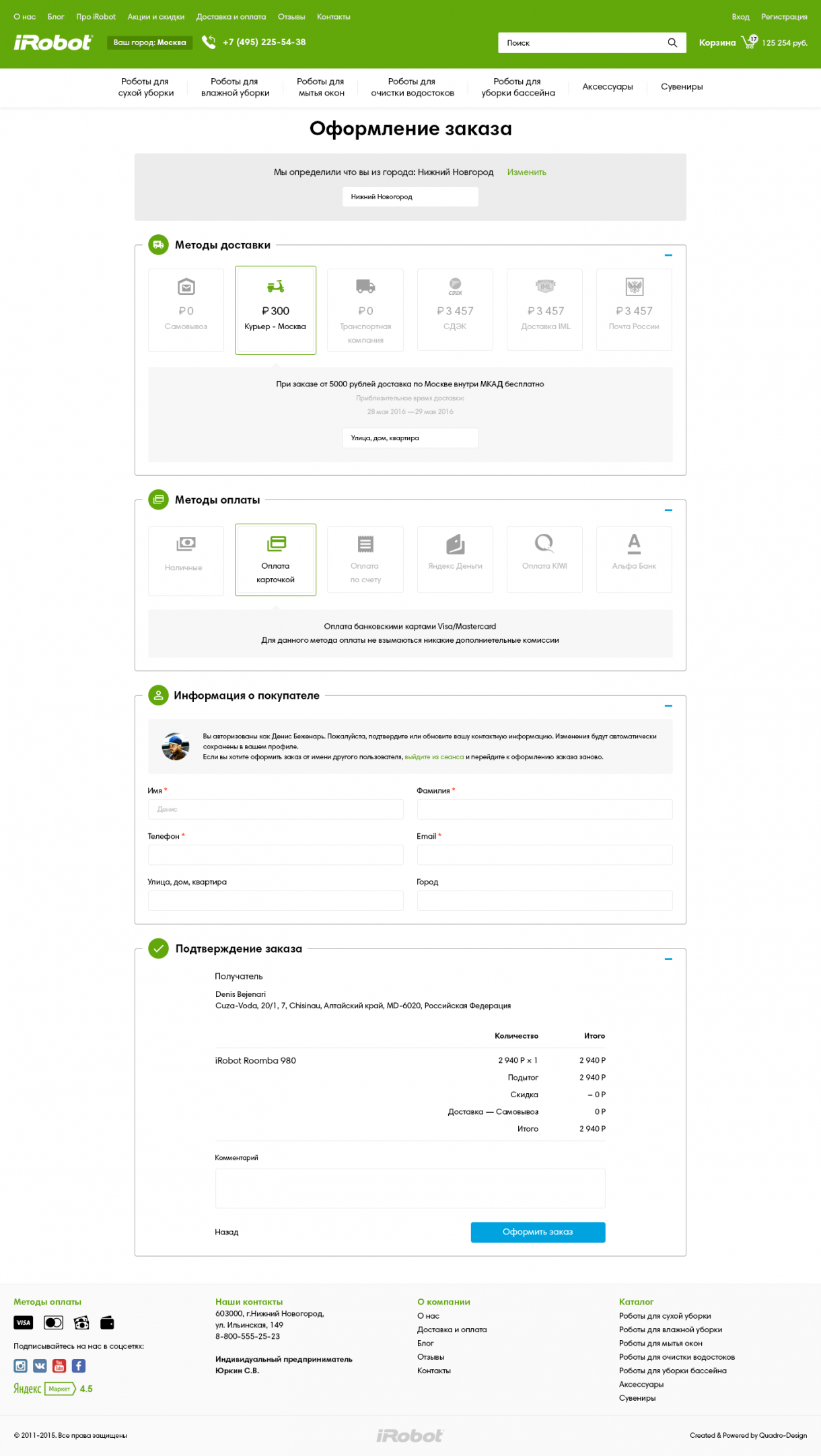Open the Facebook social icon
Screen dimensions: 821x1456
[x=79, y=1366]
